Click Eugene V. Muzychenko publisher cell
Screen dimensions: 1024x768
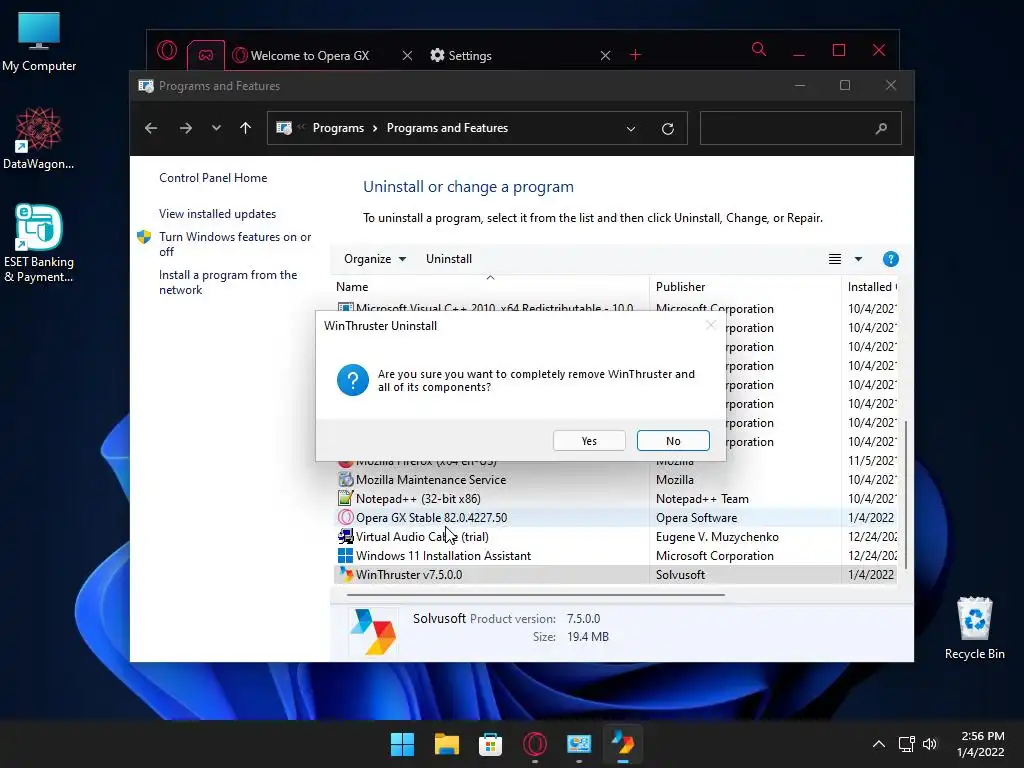(717, 536)
